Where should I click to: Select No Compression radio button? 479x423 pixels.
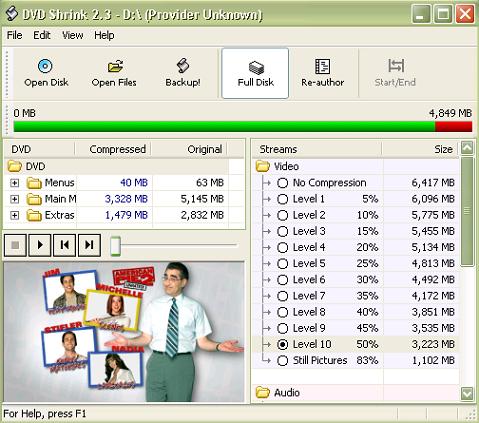[282, 183]
